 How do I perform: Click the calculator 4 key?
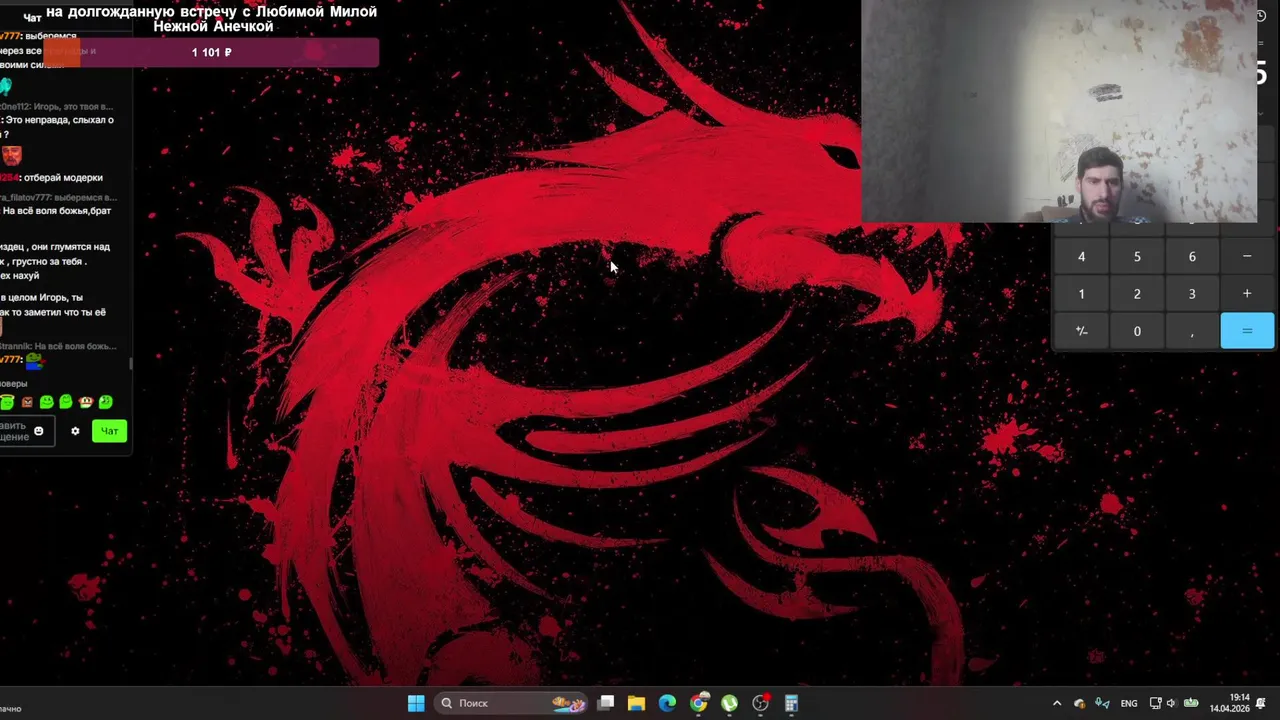click(x=1081, y=257)
